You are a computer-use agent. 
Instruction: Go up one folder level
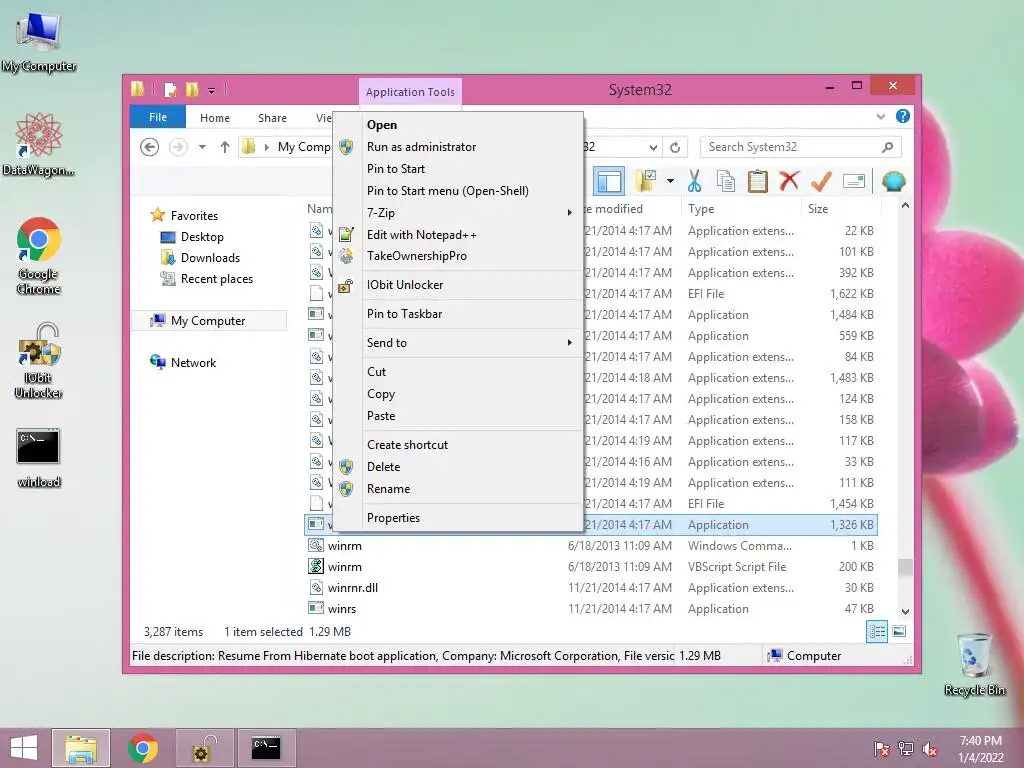click(225, 147)
